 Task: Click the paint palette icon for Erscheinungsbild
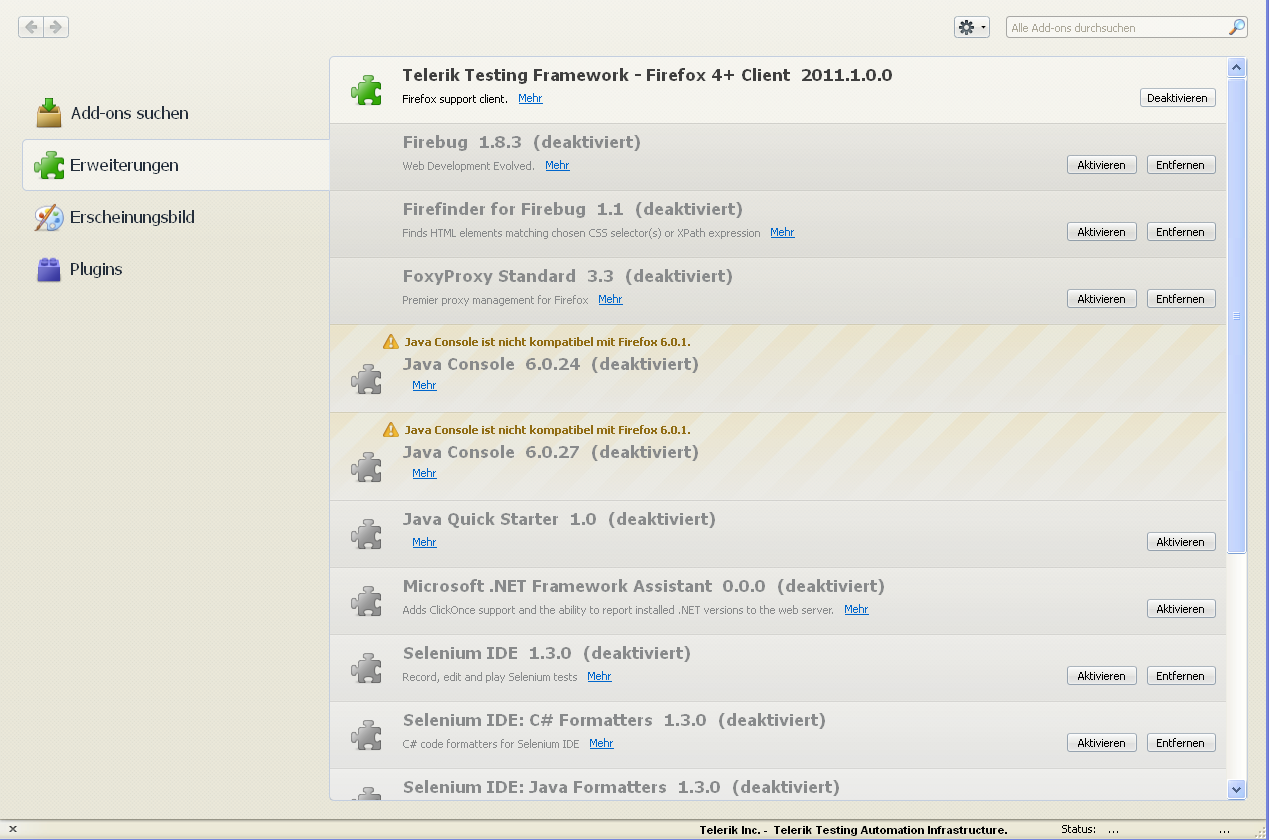click(49, 217)
